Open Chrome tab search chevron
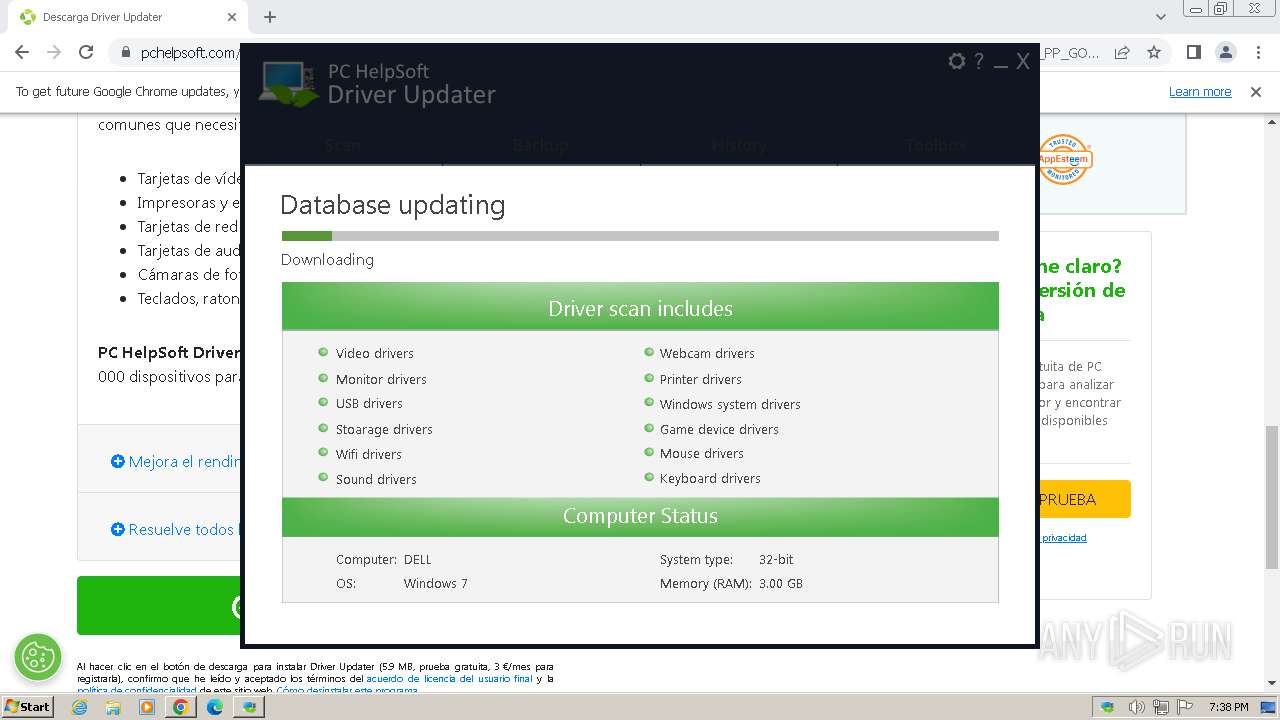Image resolution: width=1280 pixels, height=720 pixels. pos(1161,17)
